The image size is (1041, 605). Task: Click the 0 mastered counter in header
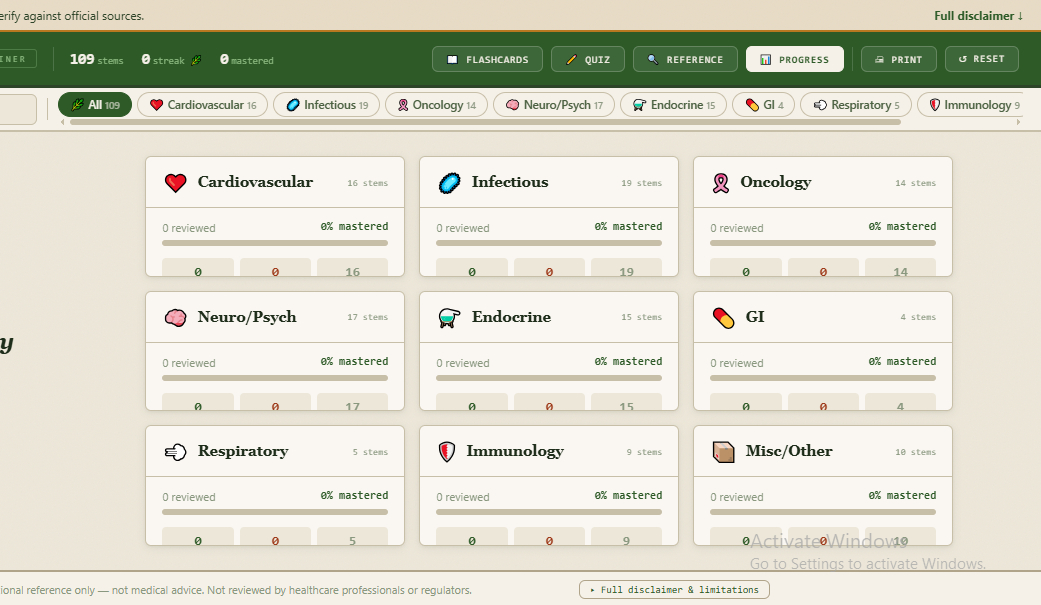(246, 60)
